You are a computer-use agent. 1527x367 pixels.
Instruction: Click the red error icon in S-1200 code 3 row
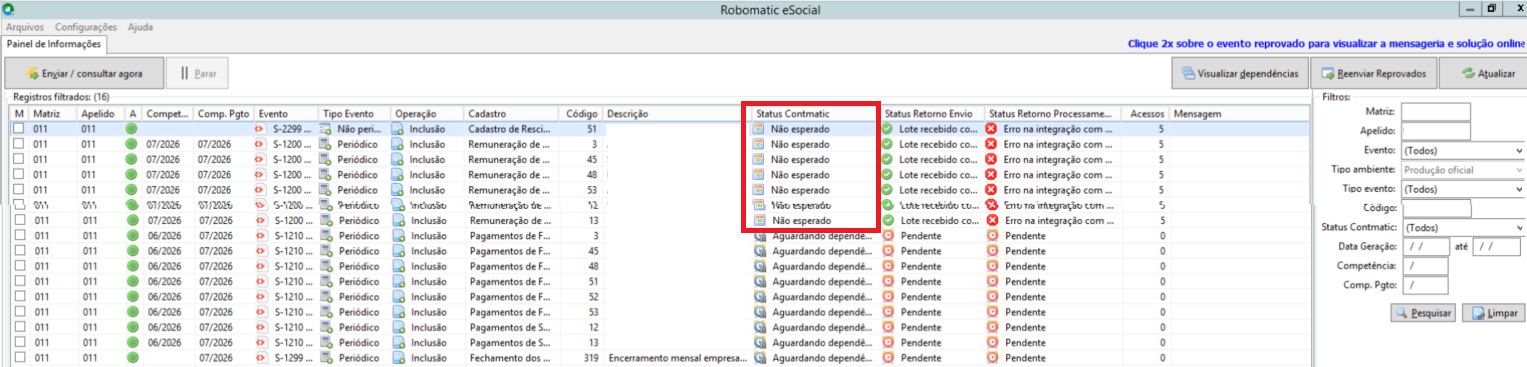992,144
